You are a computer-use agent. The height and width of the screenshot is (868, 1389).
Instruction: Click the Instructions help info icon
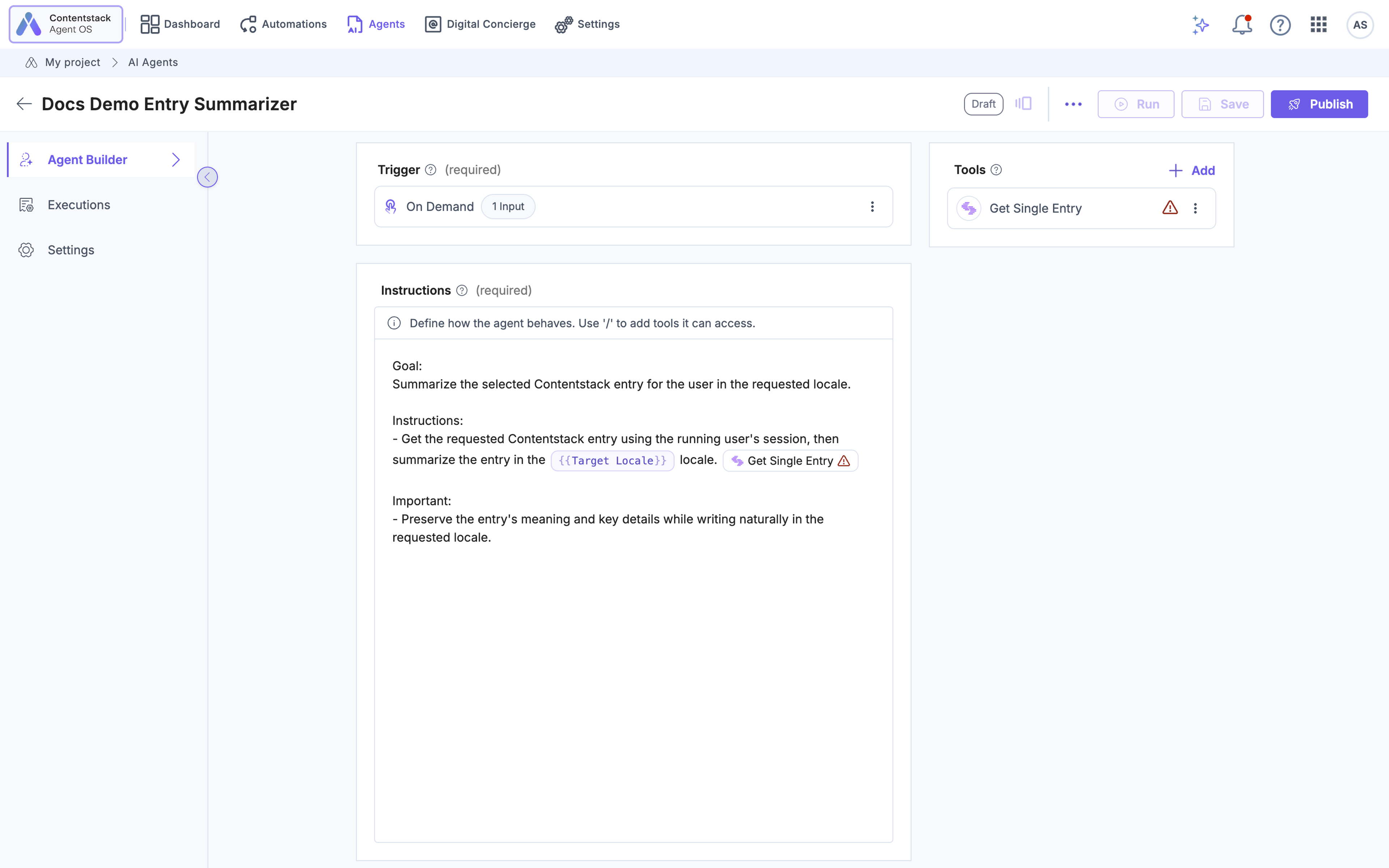pos(462,290)
